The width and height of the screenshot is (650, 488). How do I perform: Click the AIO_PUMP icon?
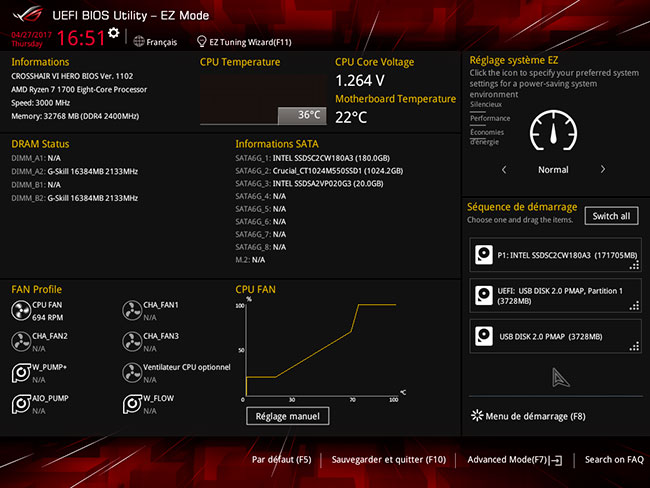(x=21, y=404)
